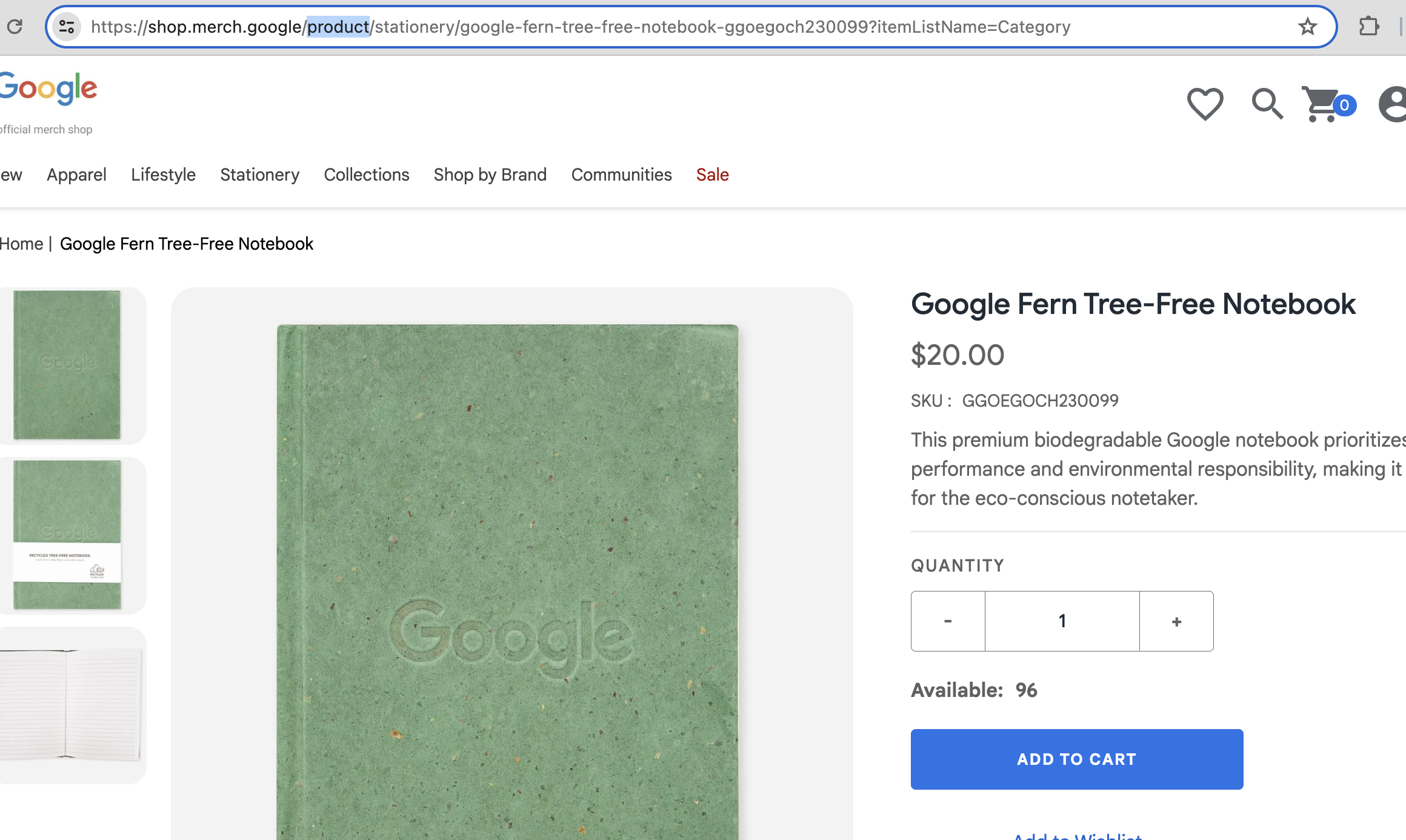
Task: Click the SKU value GGOEGOCH230099
Action: click(x=1040, y=401)
